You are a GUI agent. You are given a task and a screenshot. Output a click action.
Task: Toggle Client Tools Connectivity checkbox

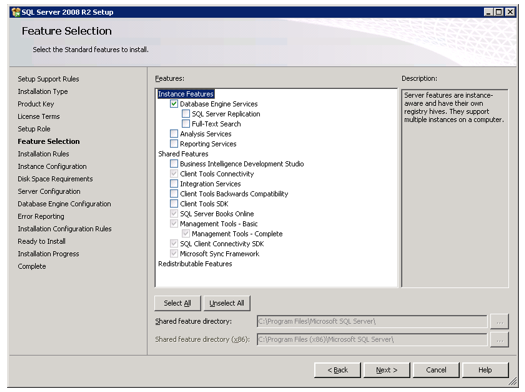[174, 174]
